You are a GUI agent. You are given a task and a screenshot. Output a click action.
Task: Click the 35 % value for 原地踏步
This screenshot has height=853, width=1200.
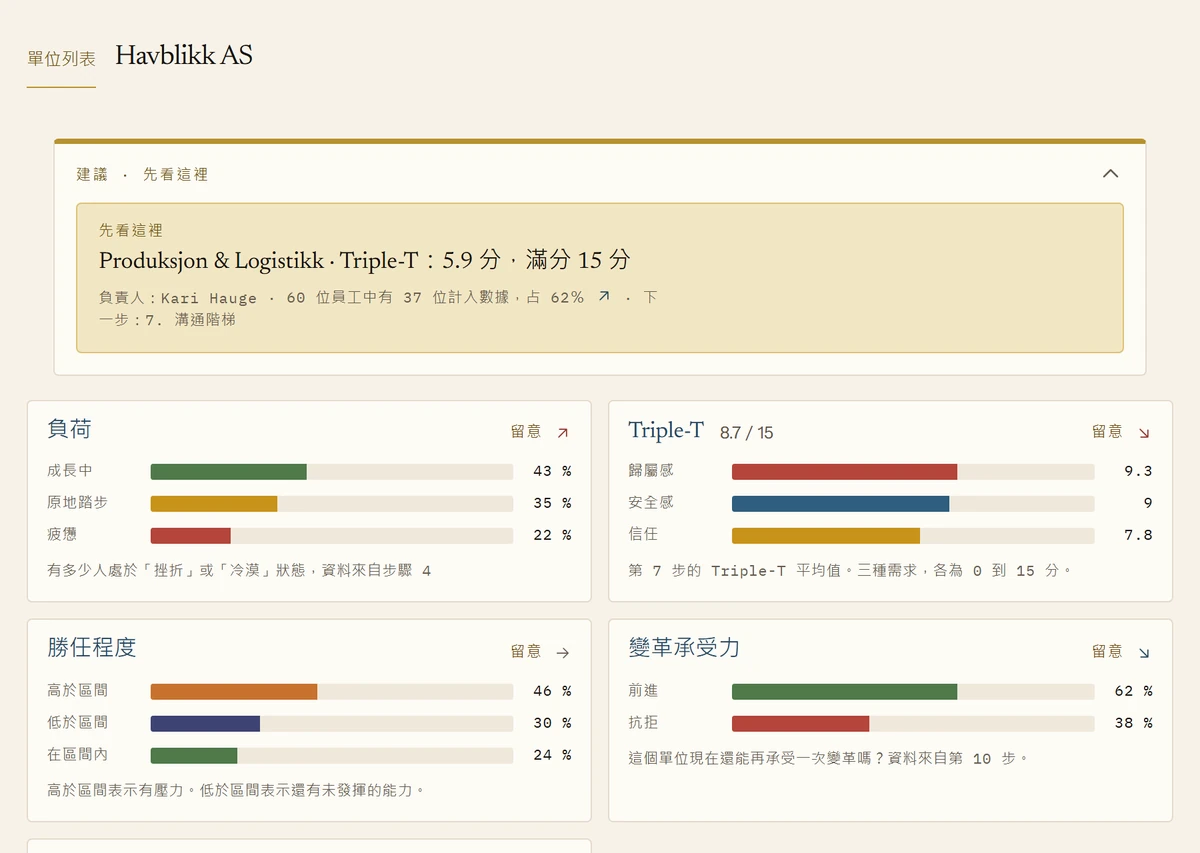click(552, 503)
